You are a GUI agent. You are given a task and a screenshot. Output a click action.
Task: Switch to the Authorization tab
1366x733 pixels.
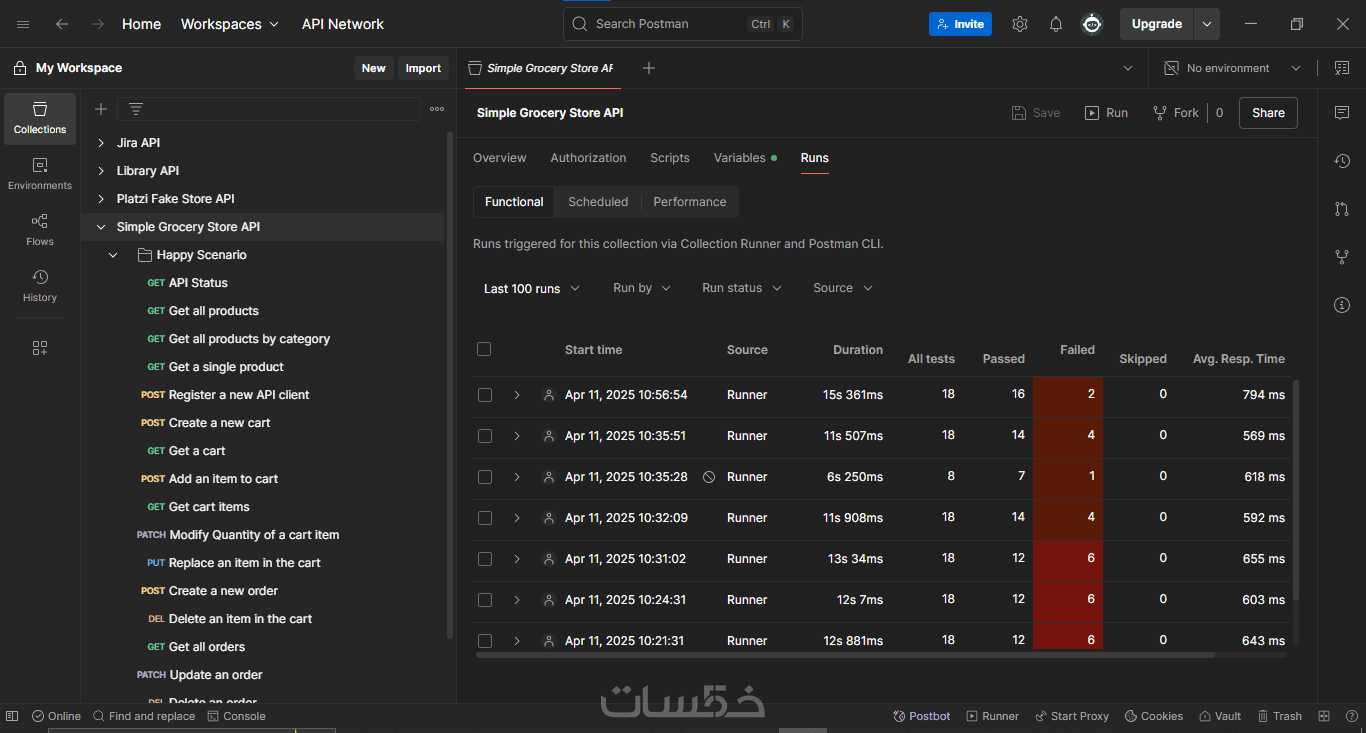point(588,158)
